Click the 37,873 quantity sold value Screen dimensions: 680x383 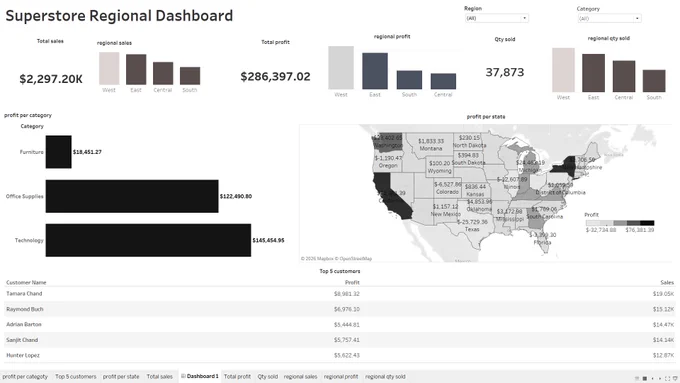click(505, 72)
